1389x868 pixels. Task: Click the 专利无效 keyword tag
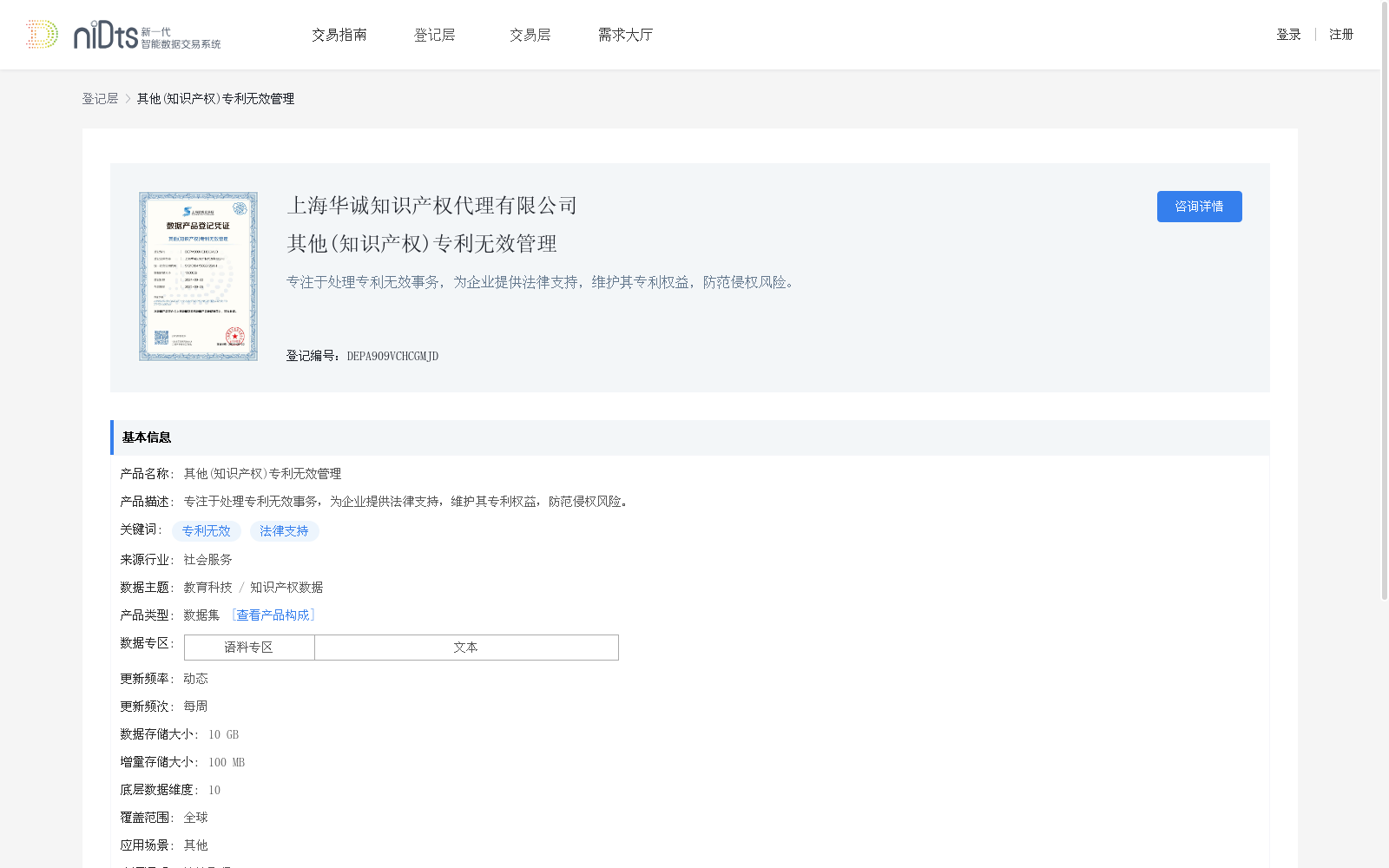point(207,531)
